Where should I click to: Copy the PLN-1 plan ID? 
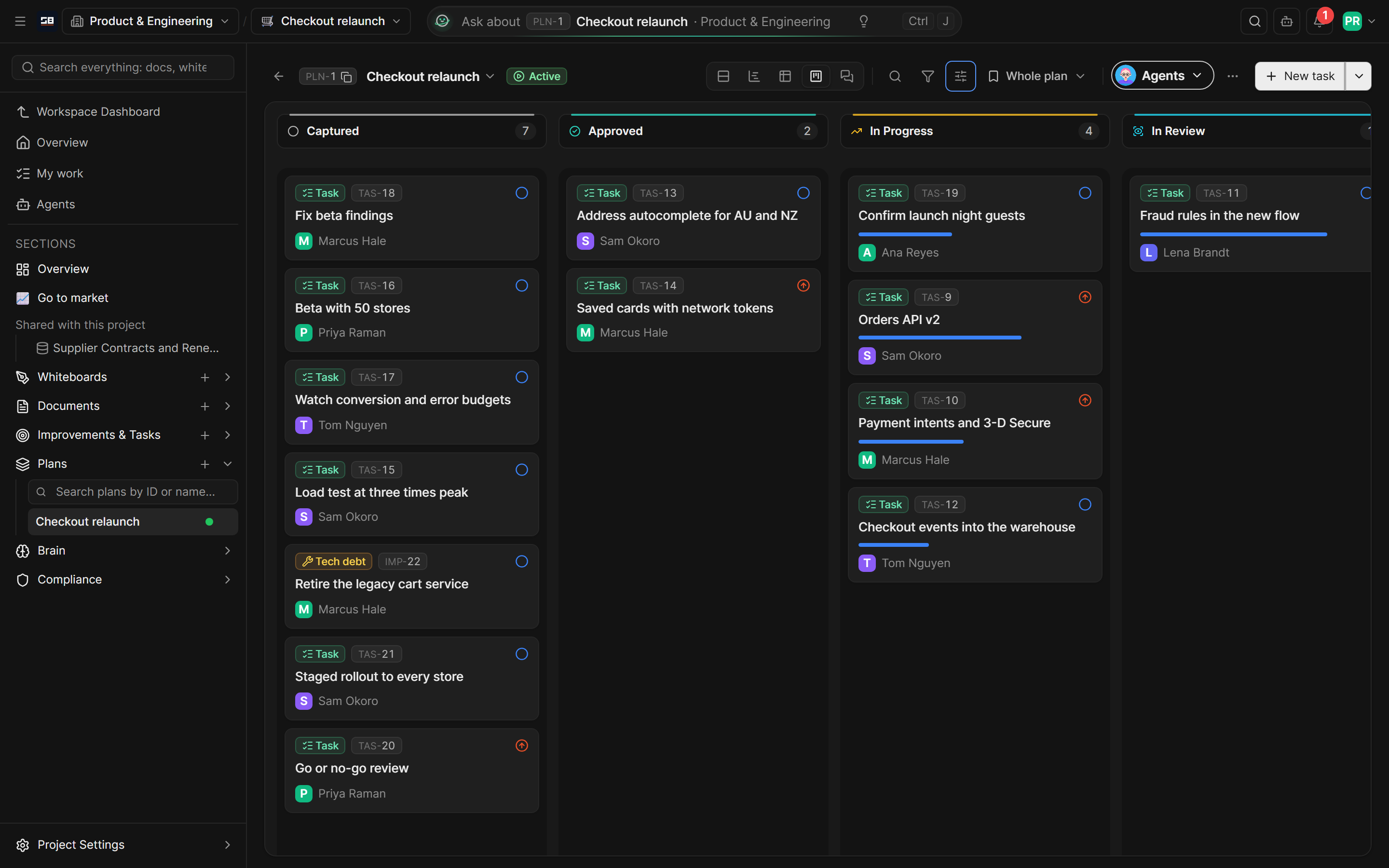pyautogui.click(x=346, y=77)
